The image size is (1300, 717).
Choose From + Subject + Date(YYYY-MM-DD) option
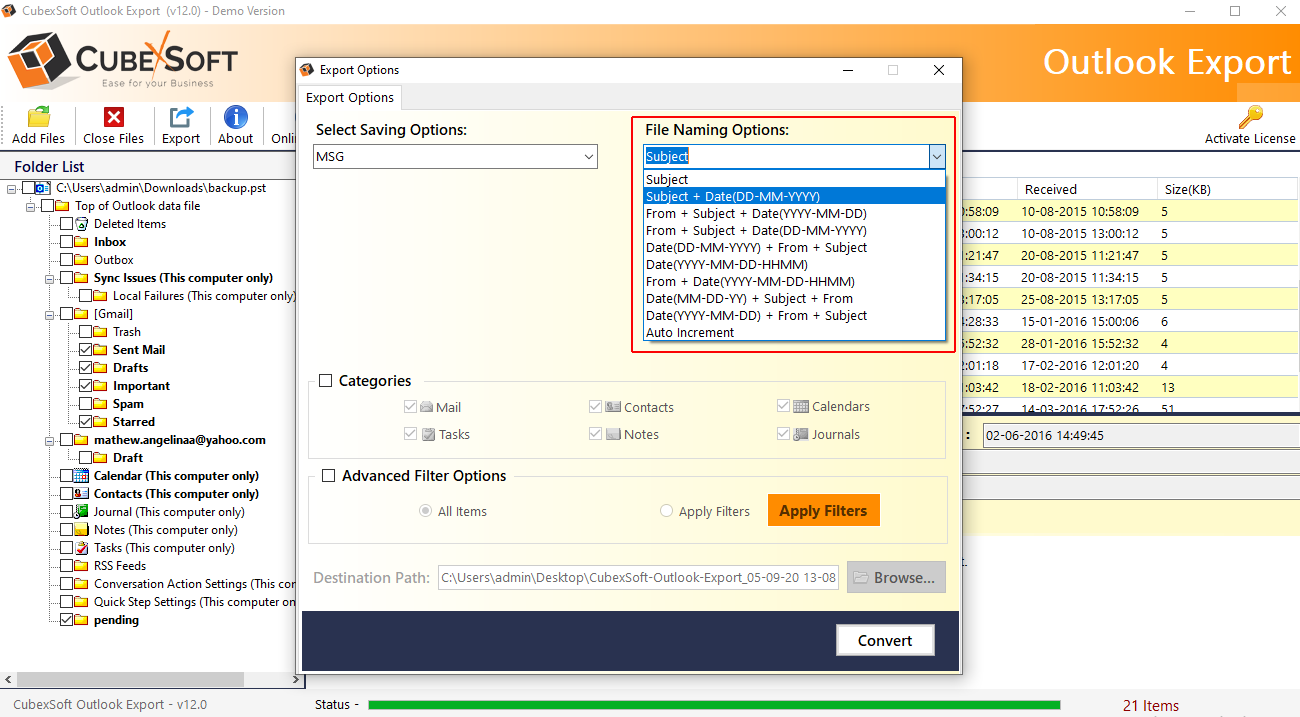[794, 213]
